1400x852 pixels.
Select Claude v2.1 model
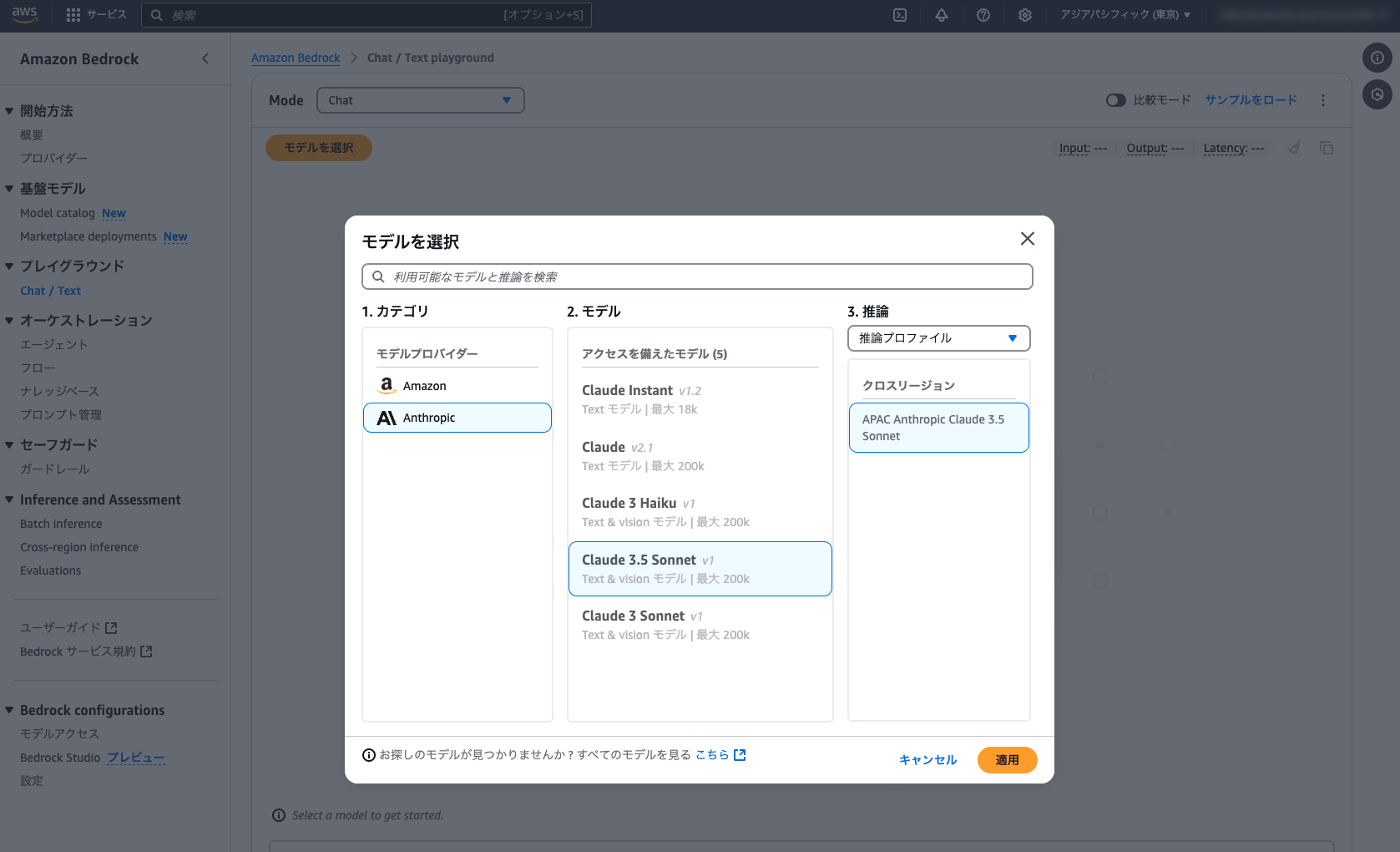[700, 456]
